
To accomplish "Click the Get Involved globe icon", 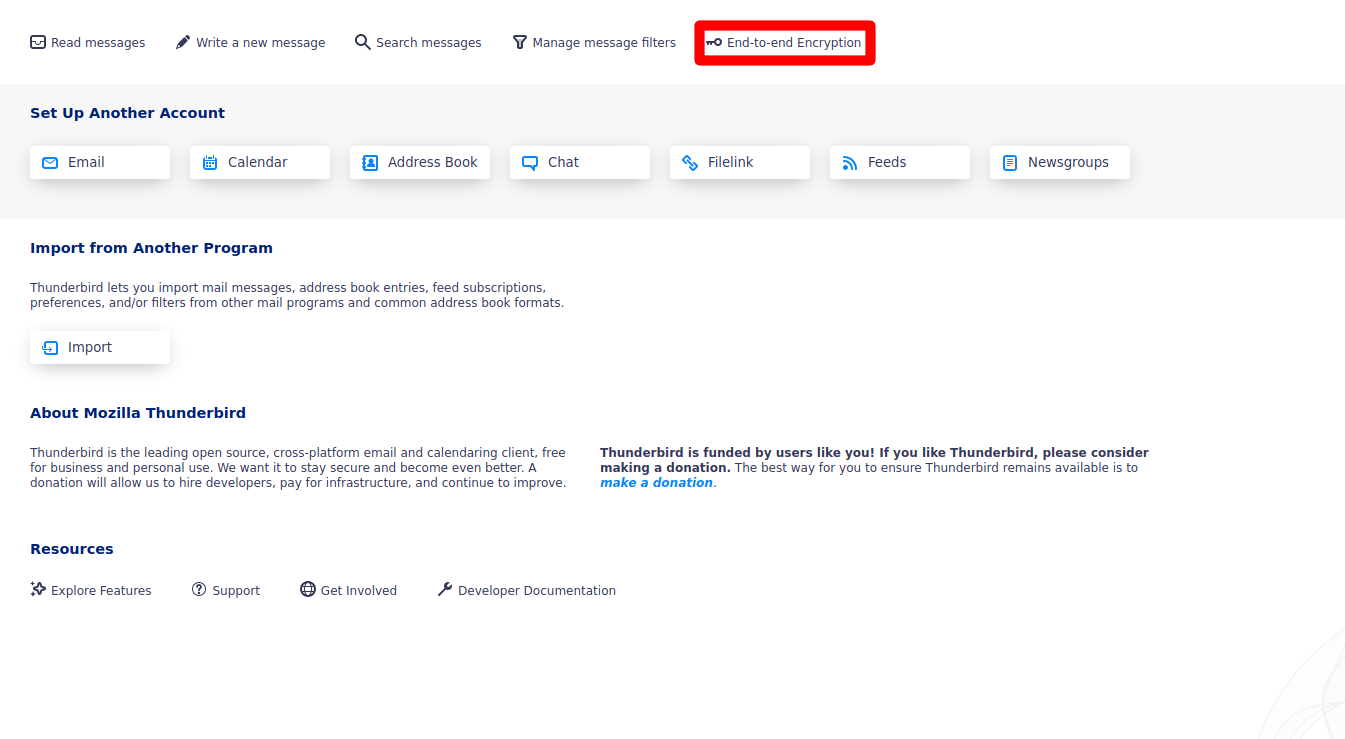I will pos(308,590).
